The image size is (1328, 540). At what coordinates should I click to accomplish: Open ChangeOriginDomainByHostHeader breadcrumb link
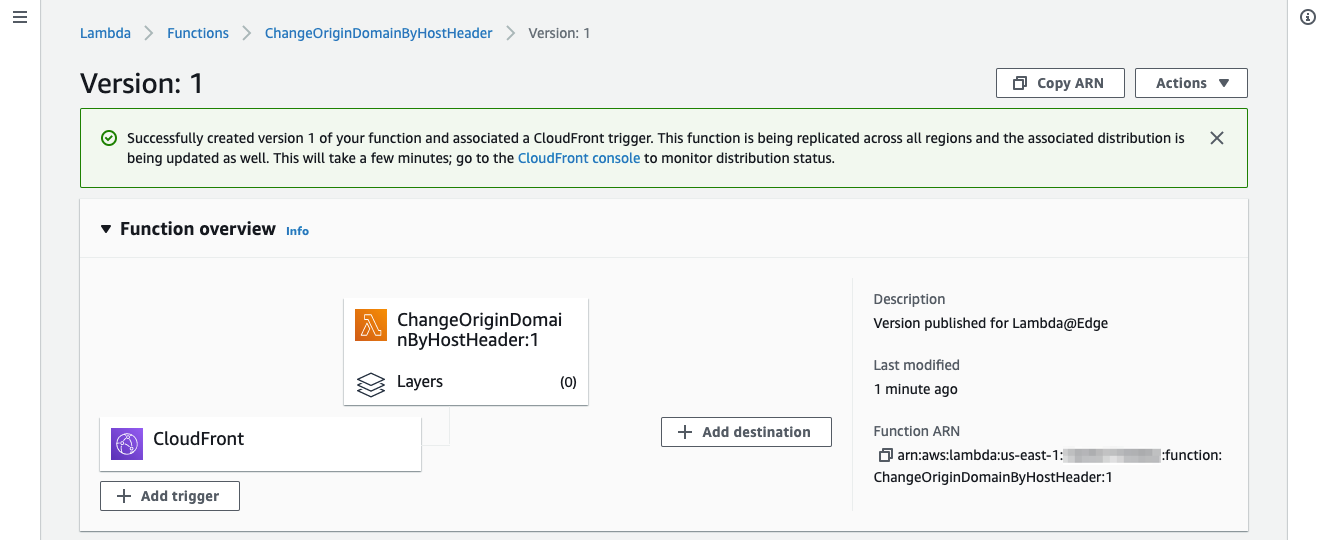378,33
